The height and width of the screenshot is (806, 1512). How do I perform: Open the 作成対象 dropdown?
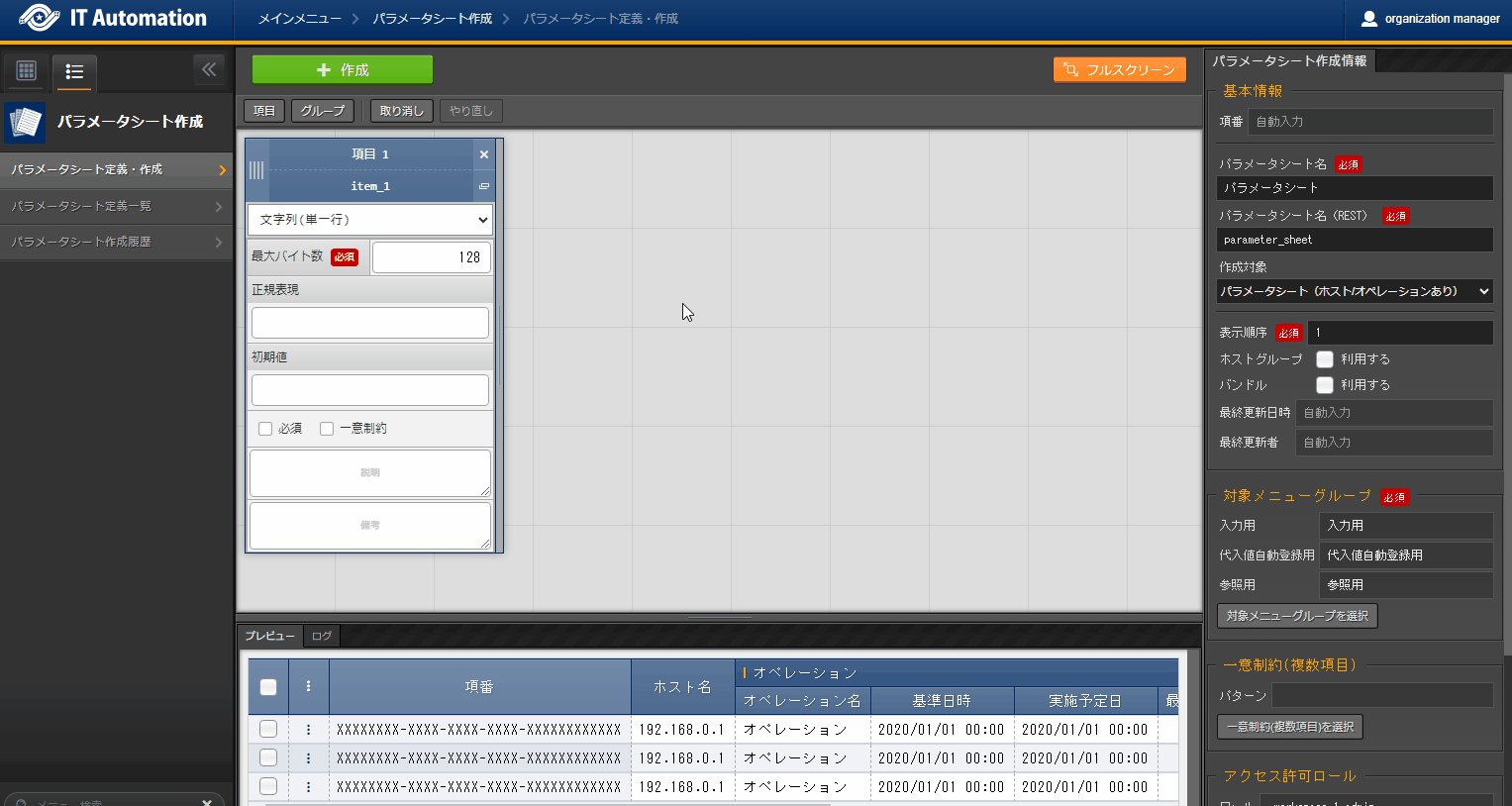[1354, 291]
